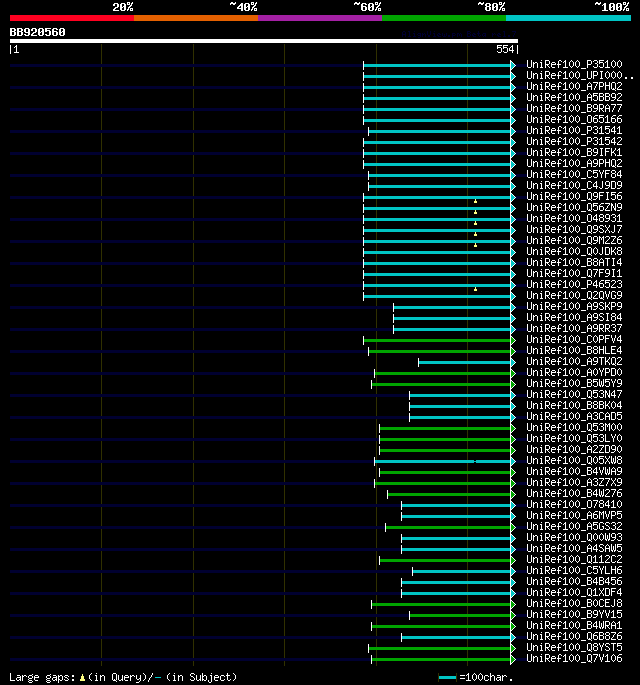The image size is (640, 685).
Task: Select the UniRef100_C0PFV4 label
Action: point(574,339)
